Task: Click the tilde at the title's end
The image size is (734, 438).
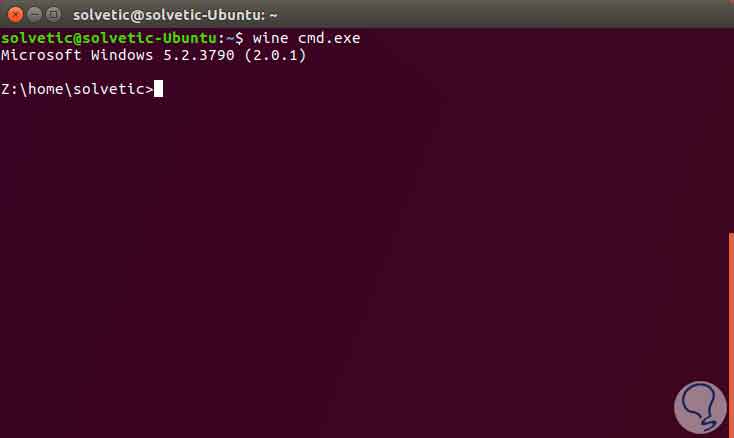Action: [273, 15]
